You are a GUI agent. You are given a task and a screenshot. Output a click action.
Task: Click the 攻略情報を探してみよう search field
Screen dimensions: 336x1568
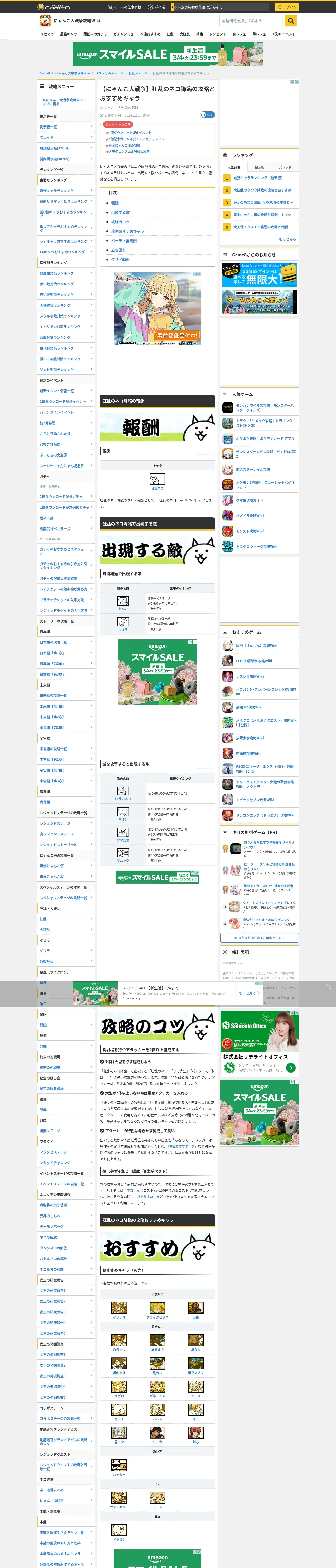tap(251, 21)
